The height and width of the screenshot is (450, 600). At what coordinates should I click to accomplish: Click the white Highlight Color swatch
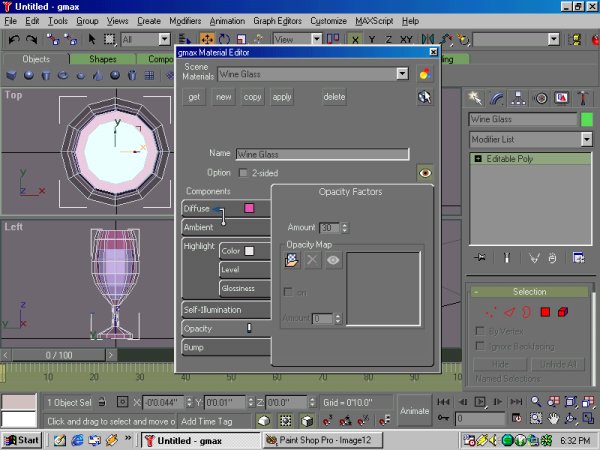(249, 251)
